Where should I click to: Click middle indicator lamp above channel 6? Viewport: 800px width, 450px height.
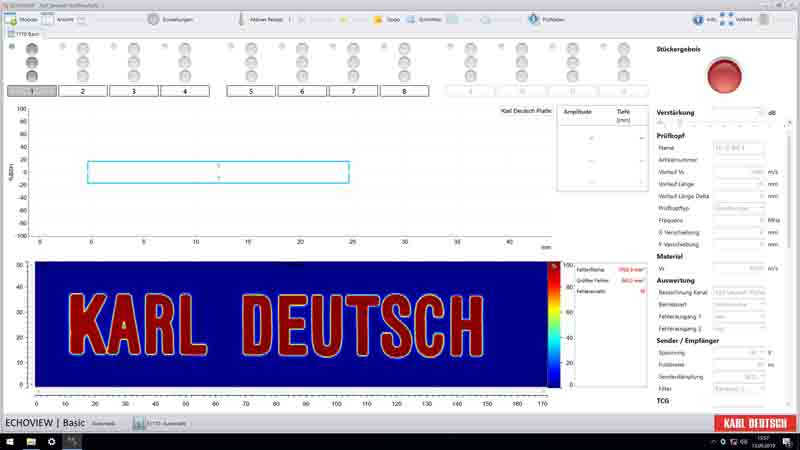(302, 62)
